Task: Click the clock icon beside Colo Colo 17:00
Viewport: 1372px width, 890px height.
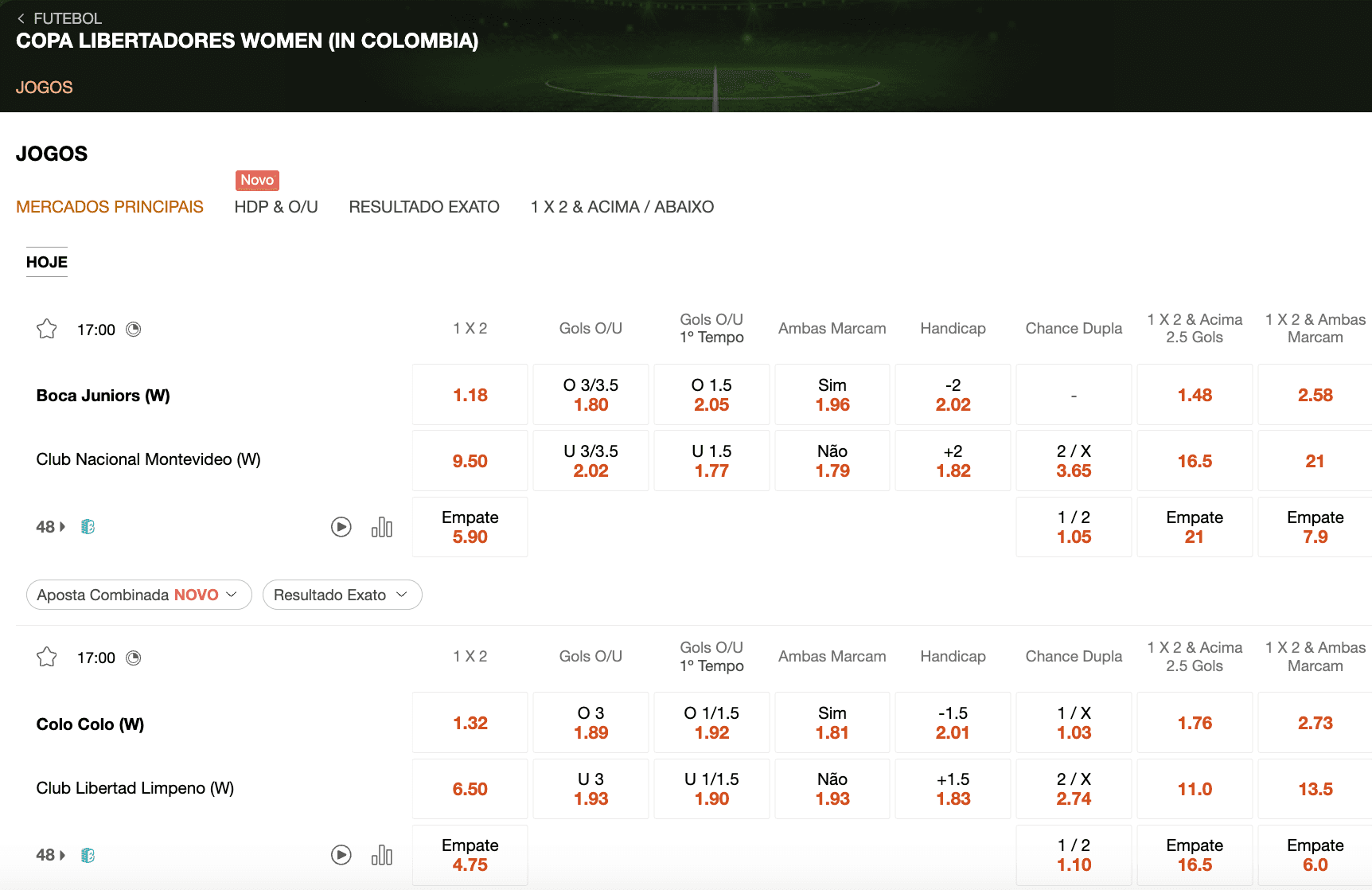Action: 134,658
